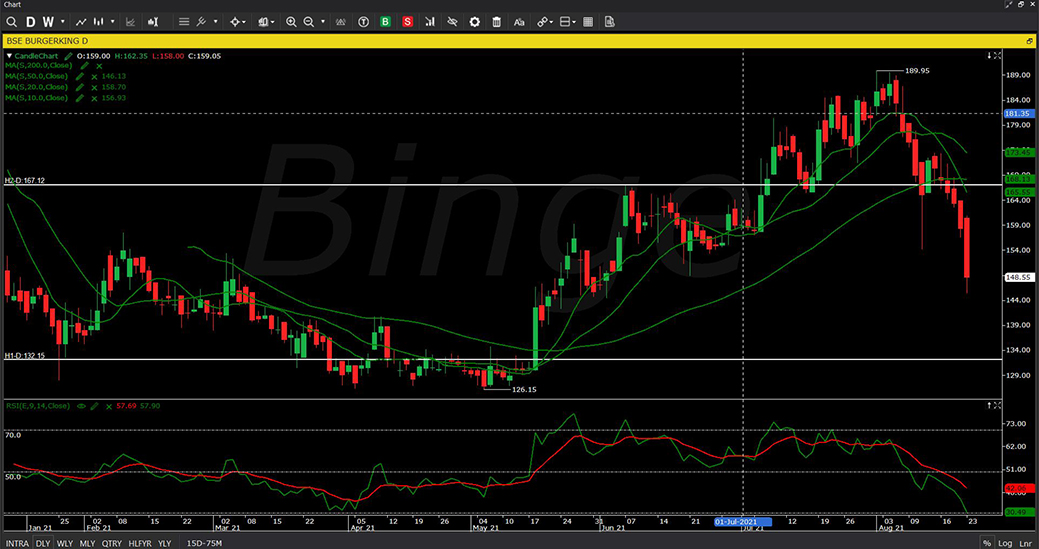Image resolution: width=1039 pixels, height=549 pixels.
Task: Open symbol search magnifier icon
Action: click(x=11, y=22)
